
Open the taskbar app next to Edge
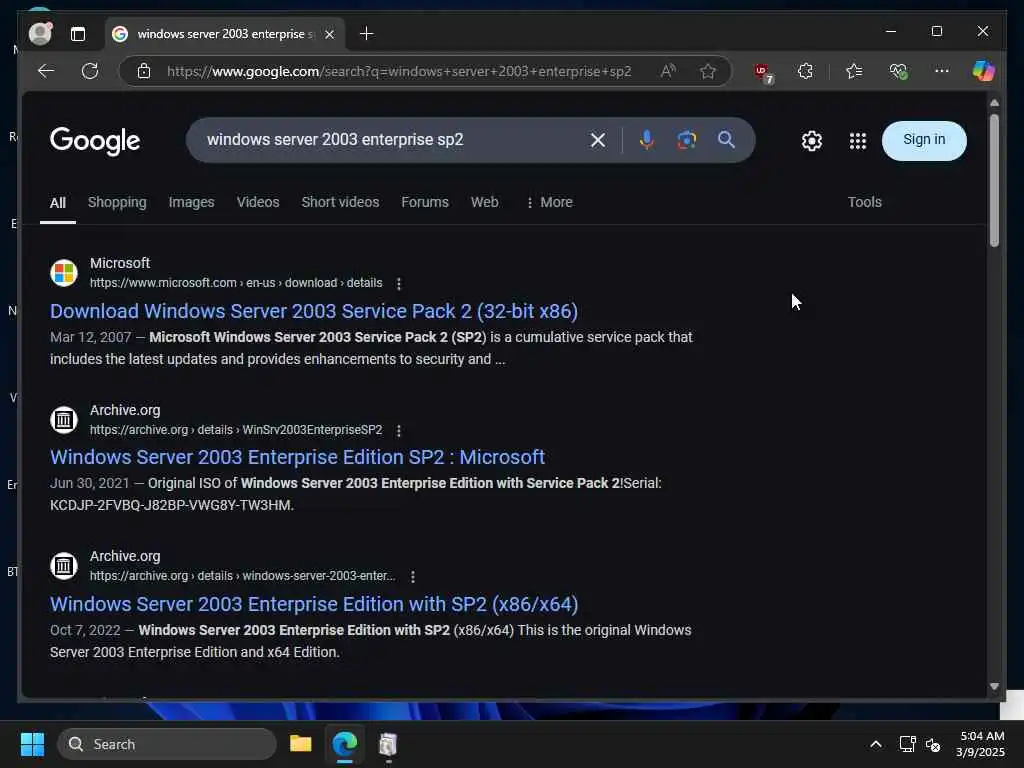(x=388, y=744)
